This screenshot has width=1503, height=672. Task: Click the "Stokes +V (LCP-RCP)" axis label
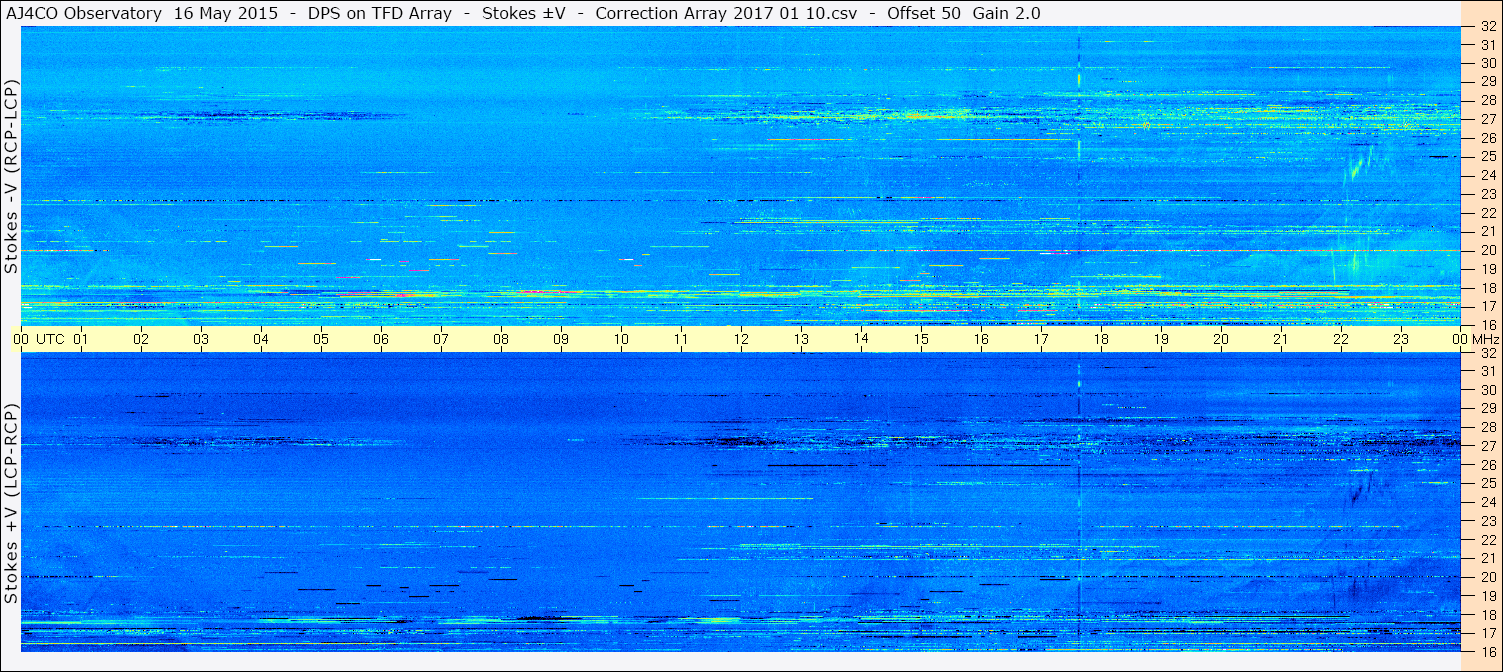tap(11, 505)
